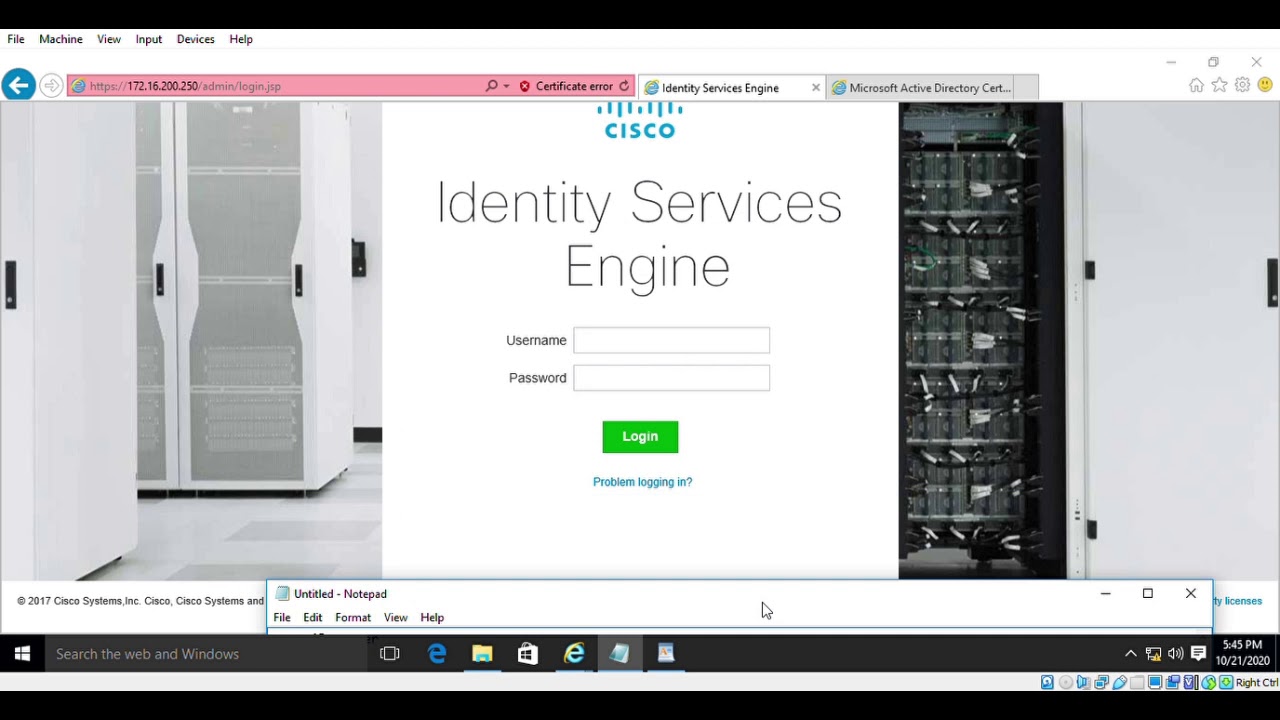The image size is (1280, 720).
Task: Open Notepad Help menu
Action: point(432,618)
